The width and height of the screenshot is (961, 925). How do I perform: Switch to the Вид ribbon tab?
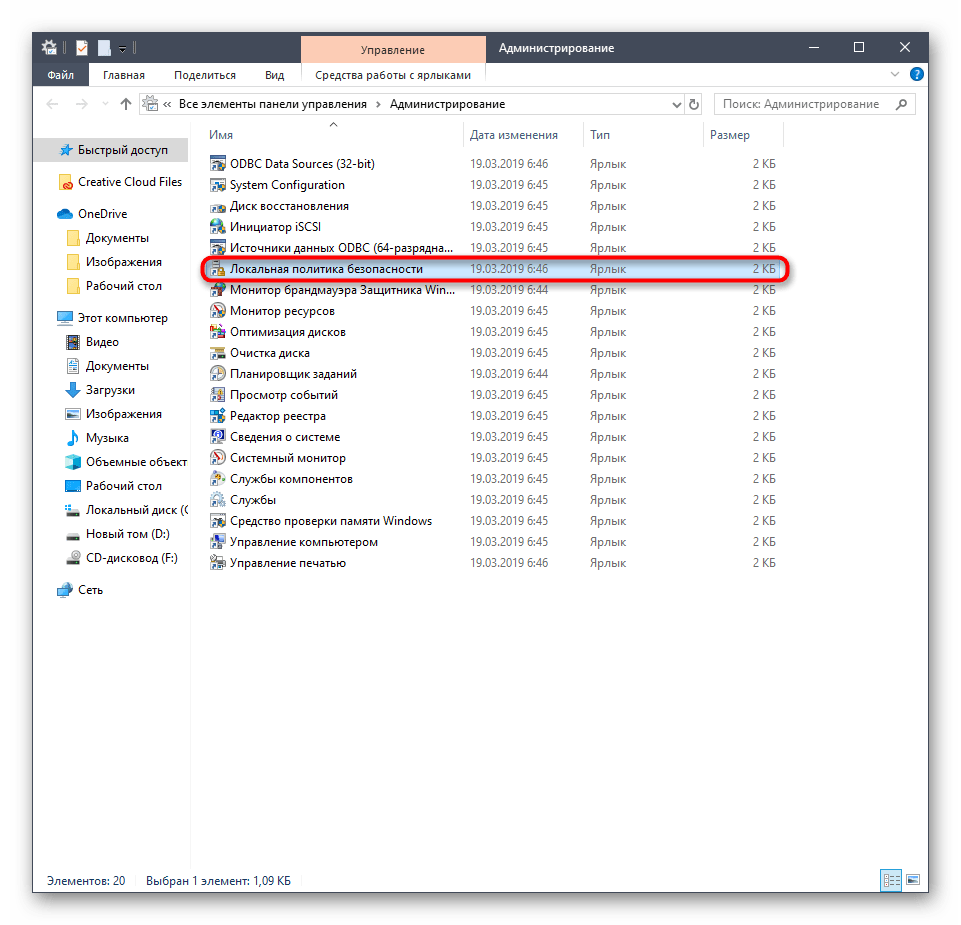[x=274, y=75]
